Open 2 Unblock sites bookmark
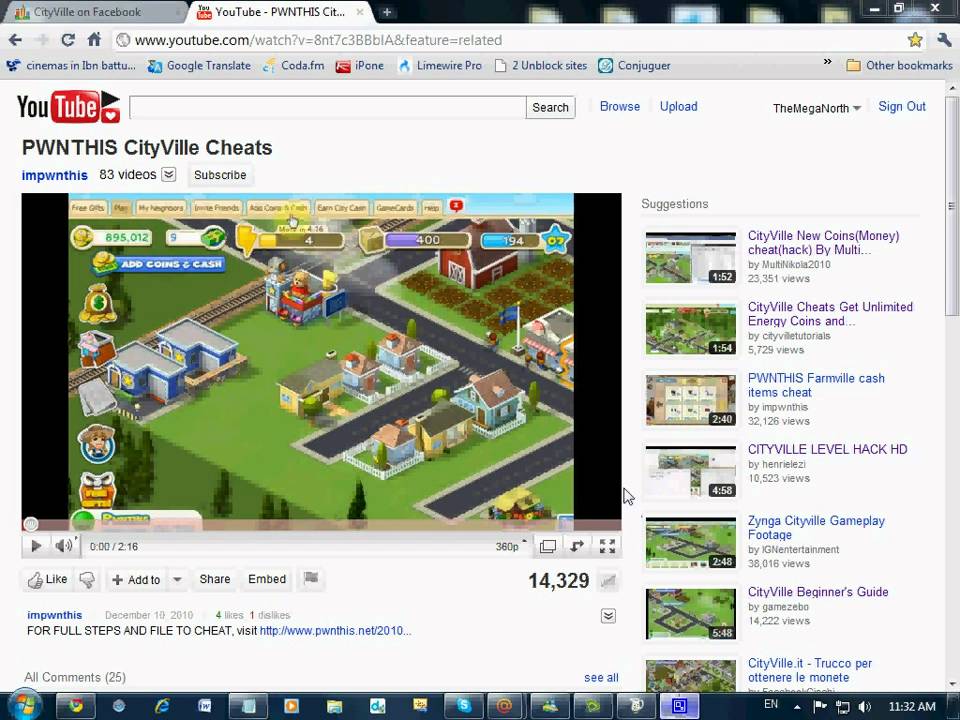The height and width of the screenshot is (720, 960). point(541,66)
